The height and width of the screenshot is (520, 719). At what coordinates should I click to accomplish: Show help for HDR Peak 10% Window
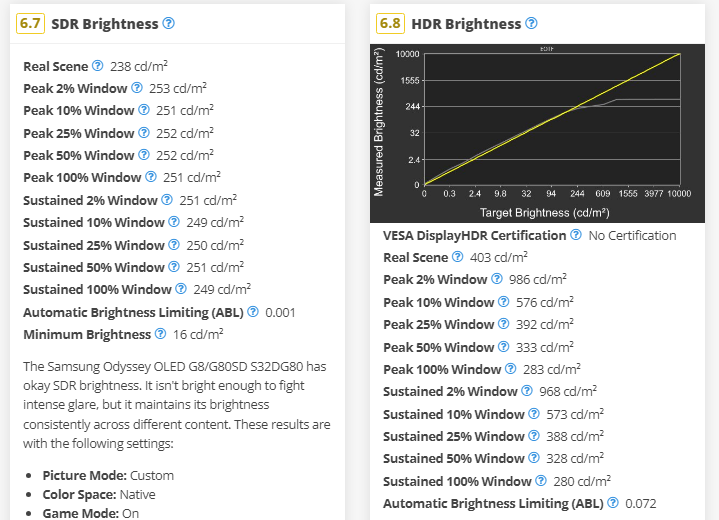[x=503, y=302]
